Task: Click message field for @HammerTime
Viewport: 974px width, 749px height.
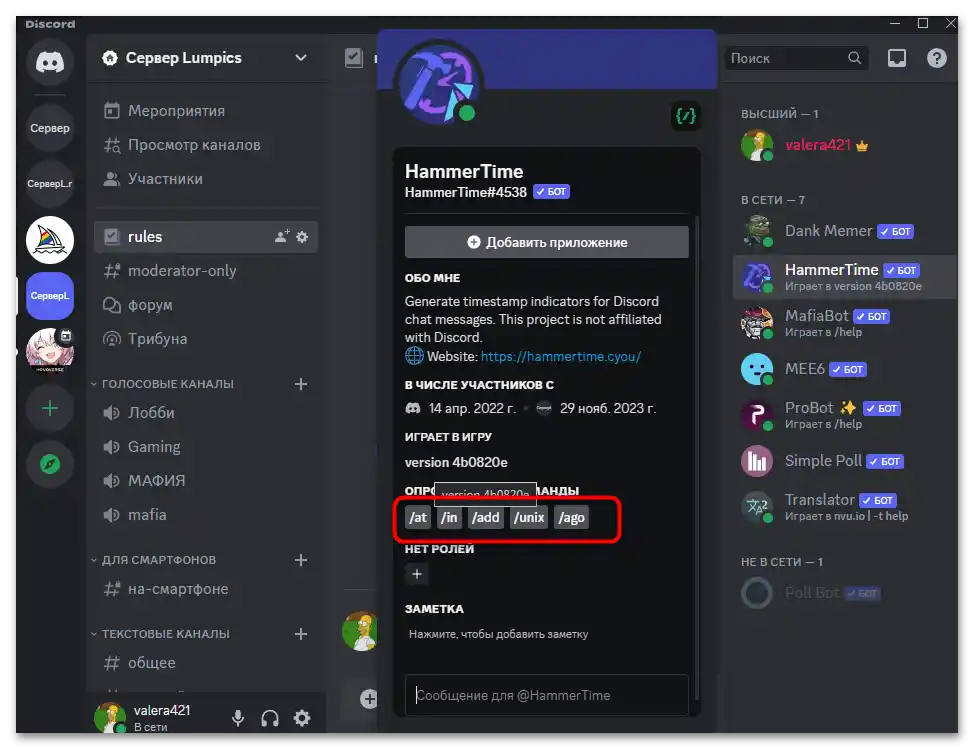Action: [x=547, y=695]
